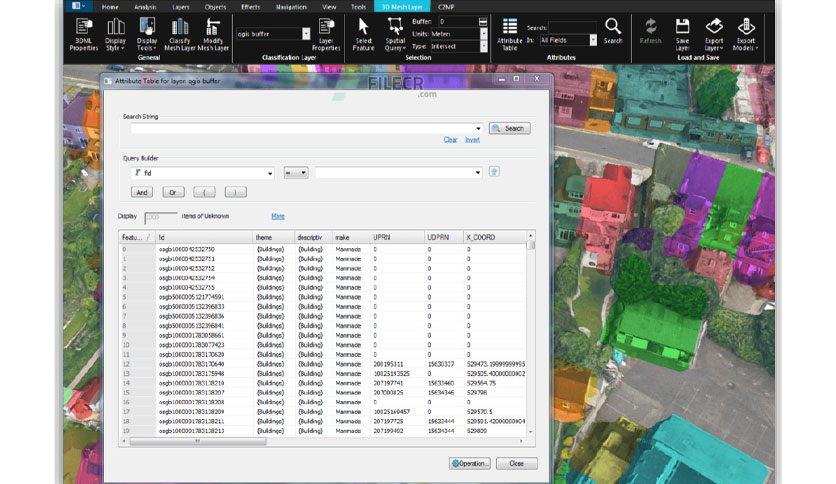Switch to the Home ribbon tab

110,7
